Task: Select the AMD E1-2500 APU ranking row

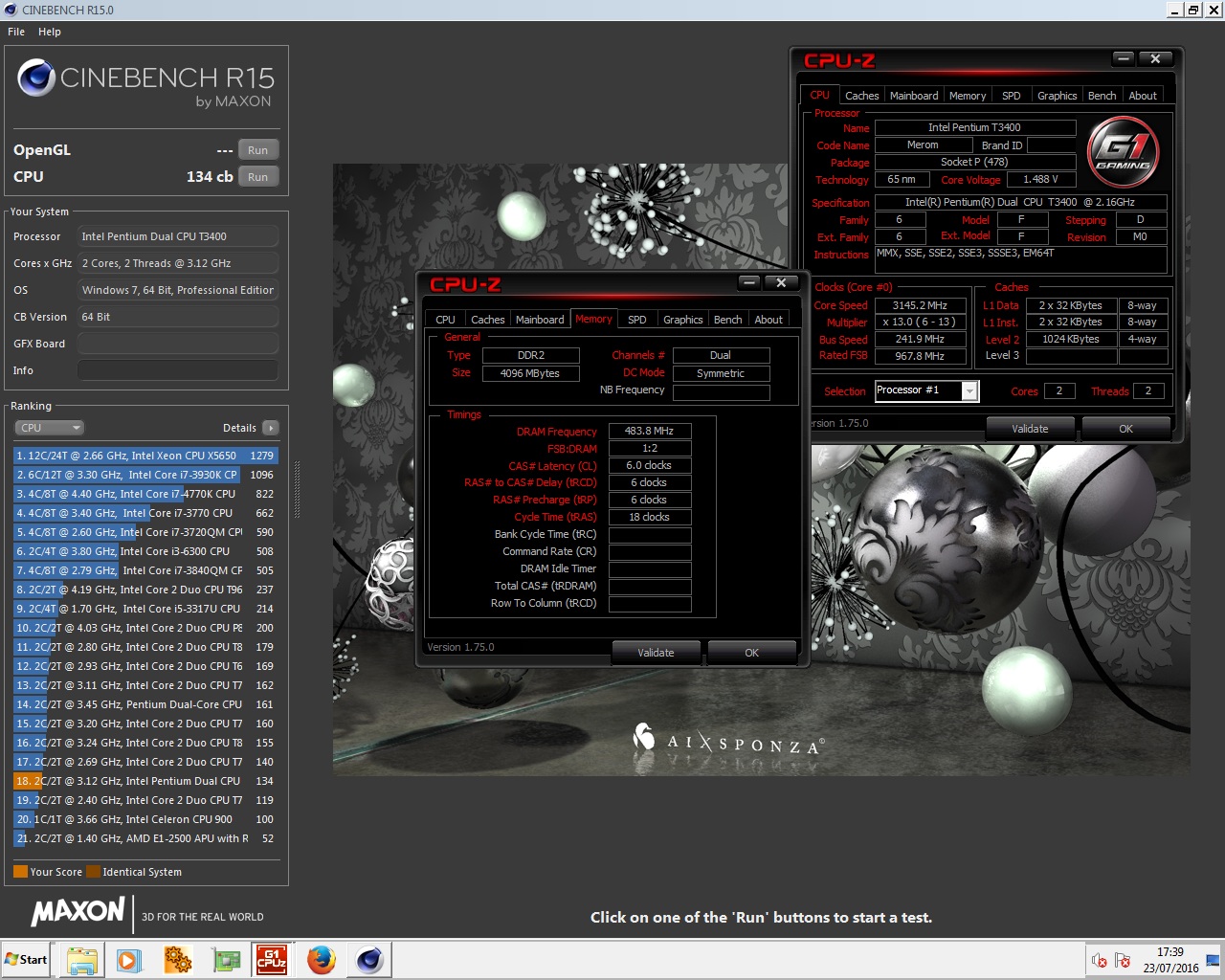Action: (145, 838)
